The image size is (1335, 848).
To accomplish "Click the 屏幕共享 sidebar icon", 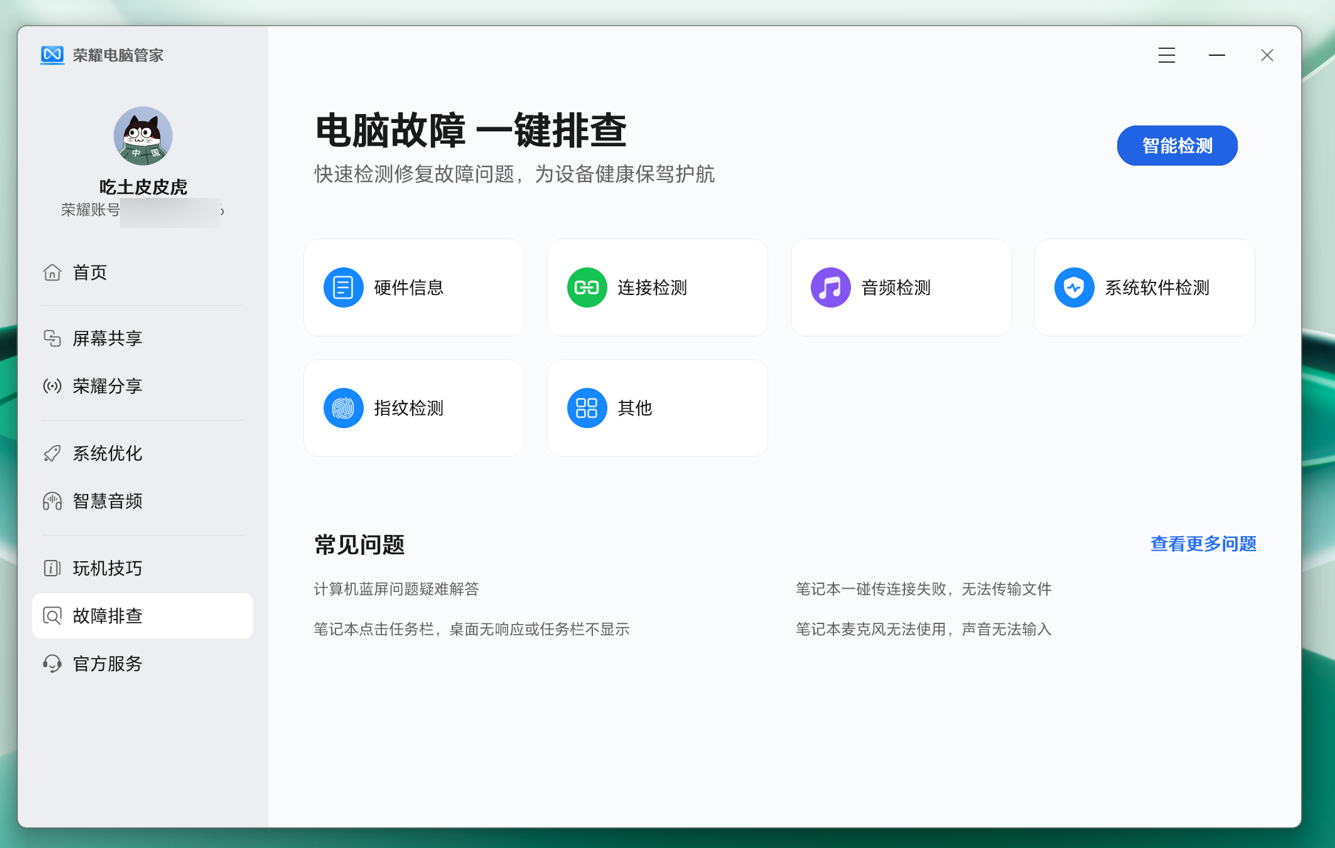I will pyautogui.click(x=52, y=338).
